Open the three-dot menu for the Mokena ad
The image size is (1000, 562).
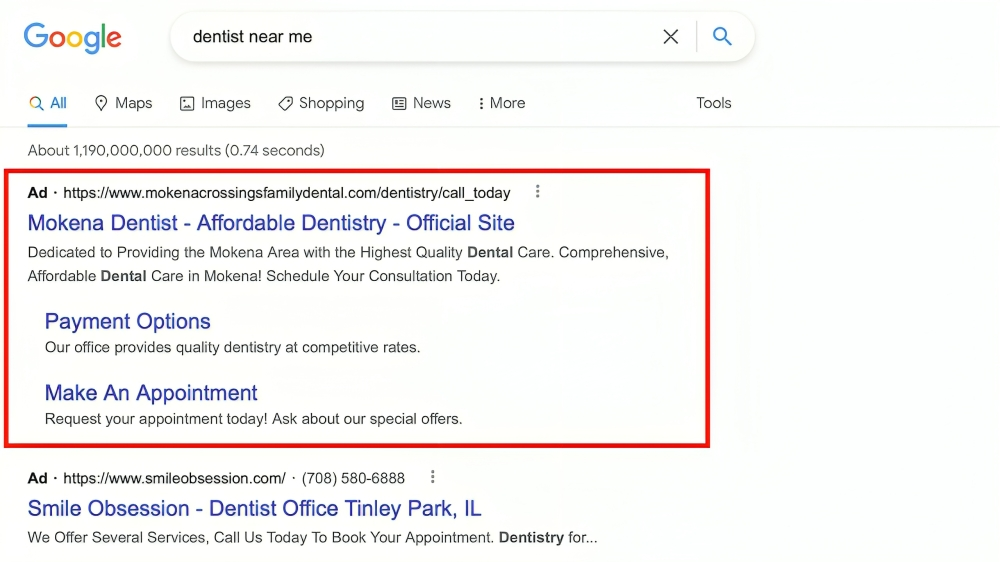pos(538,192)
